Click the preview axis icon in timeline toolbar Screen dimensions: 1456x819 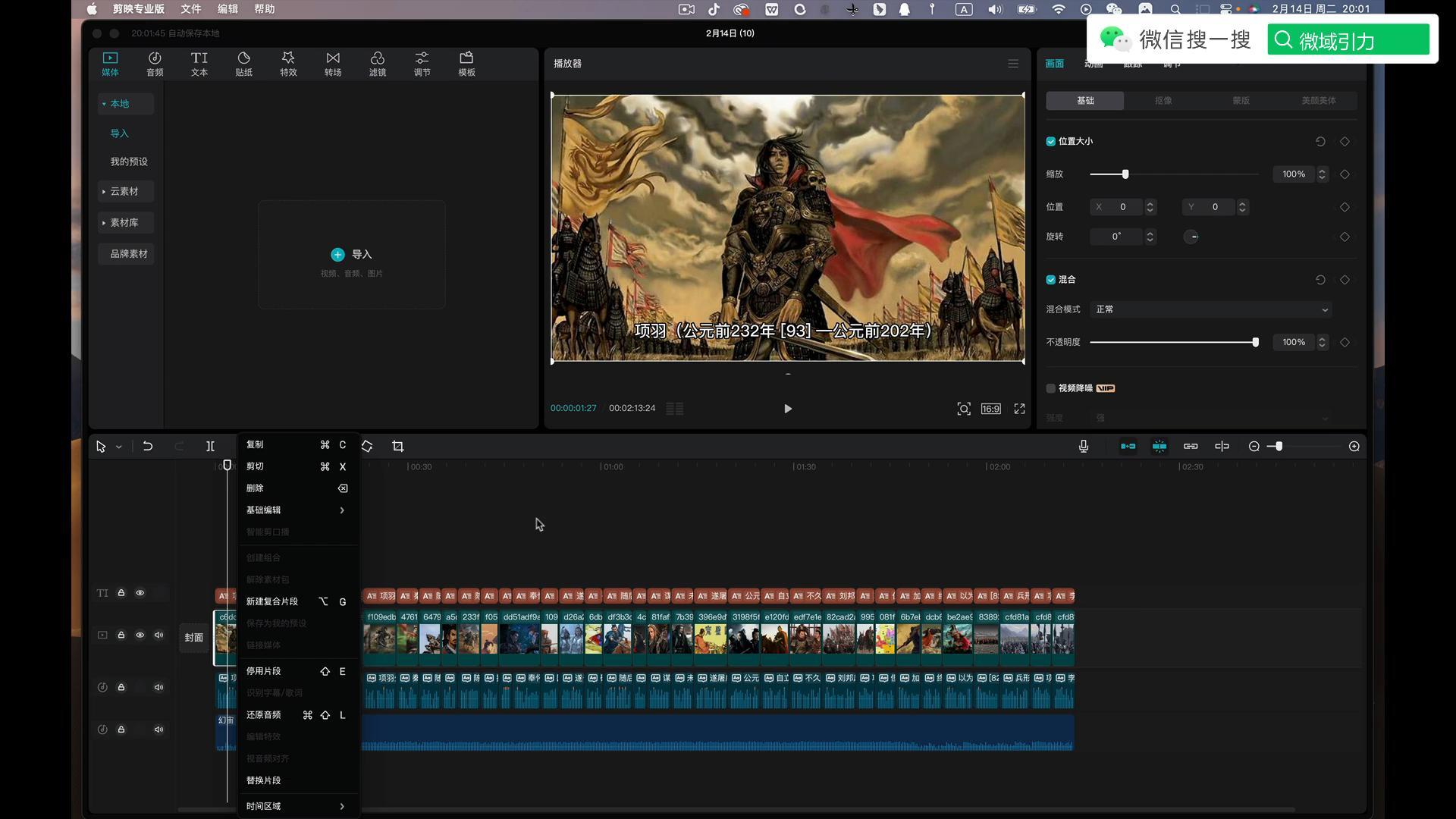tap(1222, 447)
